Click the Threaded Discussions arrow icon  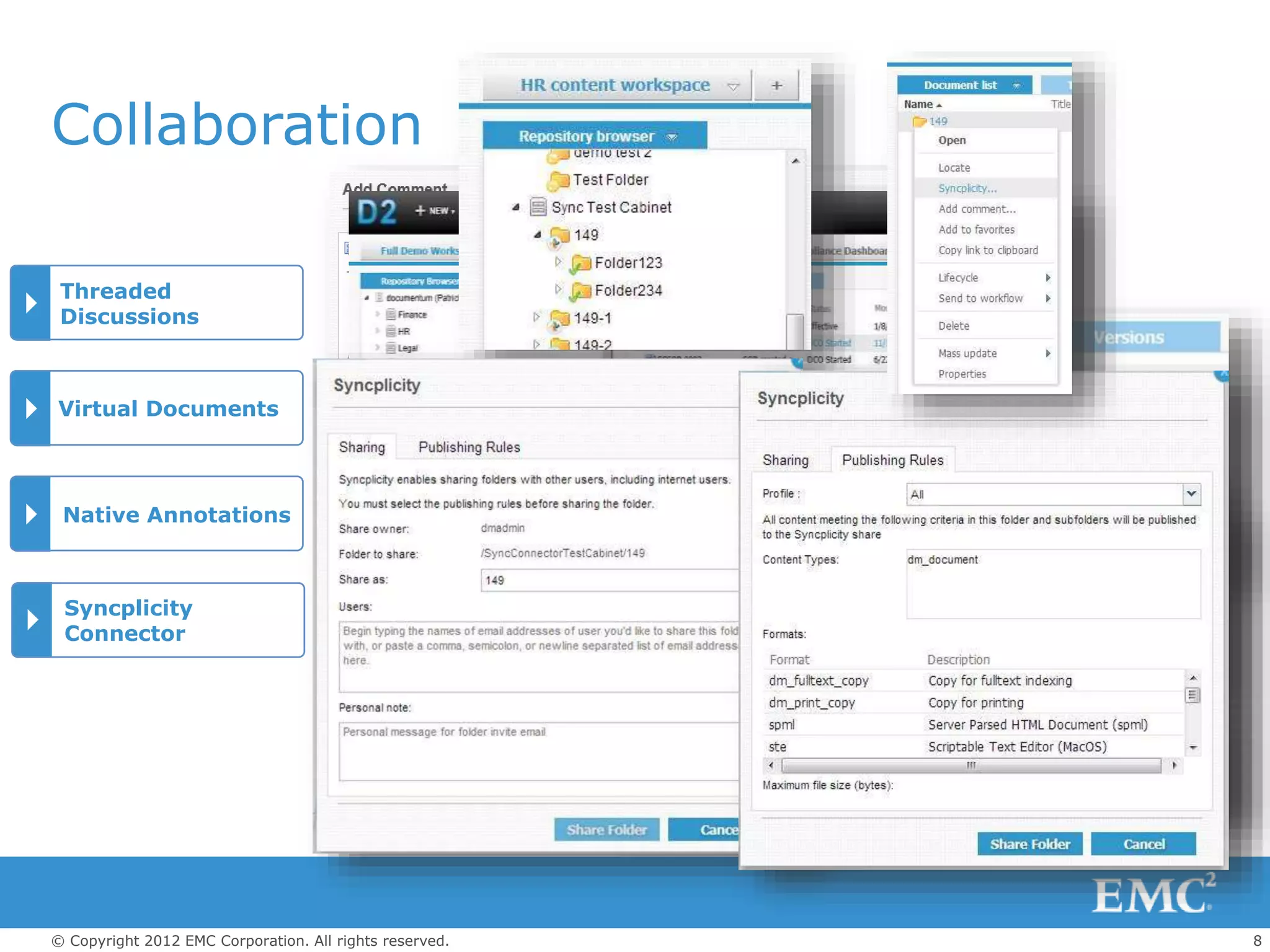point(31,303)
